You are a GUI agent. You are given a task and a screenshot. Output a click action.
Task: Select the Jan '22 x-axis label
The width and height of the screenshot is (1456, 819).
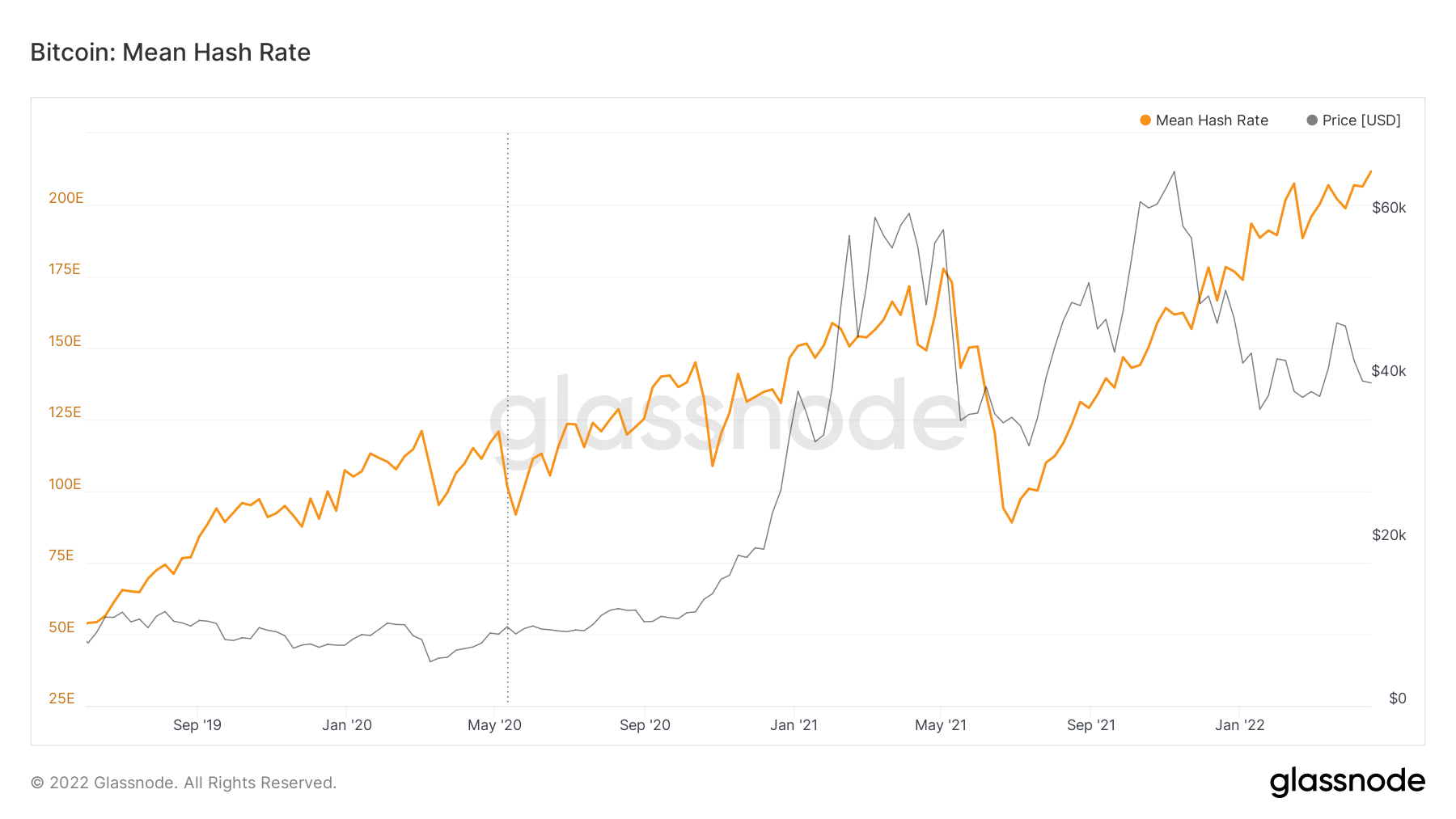pos(1239,725)
